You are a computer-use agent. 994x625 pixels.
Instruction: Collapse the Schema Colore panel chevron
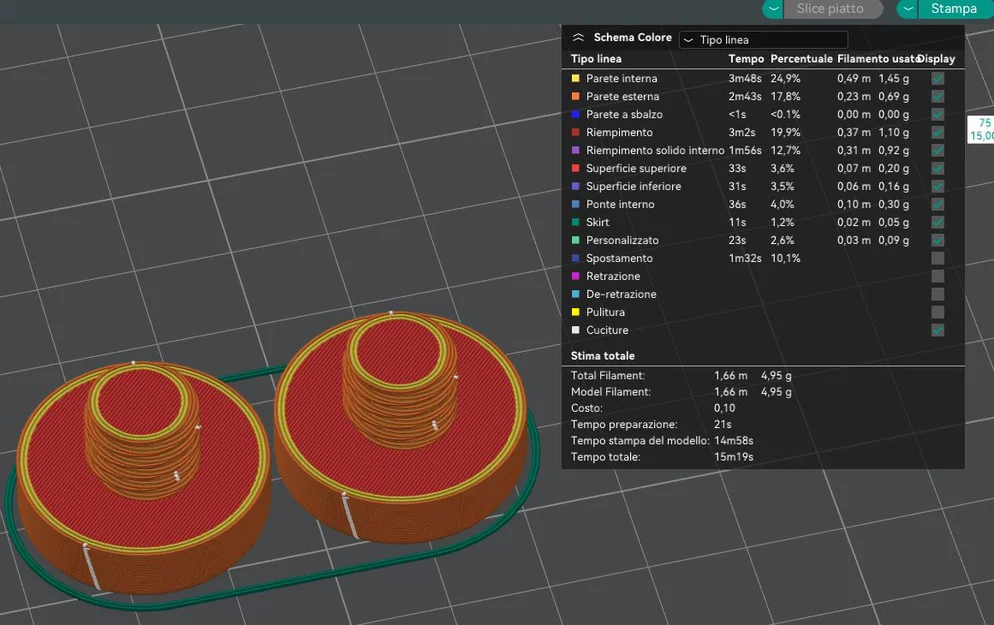pos(578,37)
